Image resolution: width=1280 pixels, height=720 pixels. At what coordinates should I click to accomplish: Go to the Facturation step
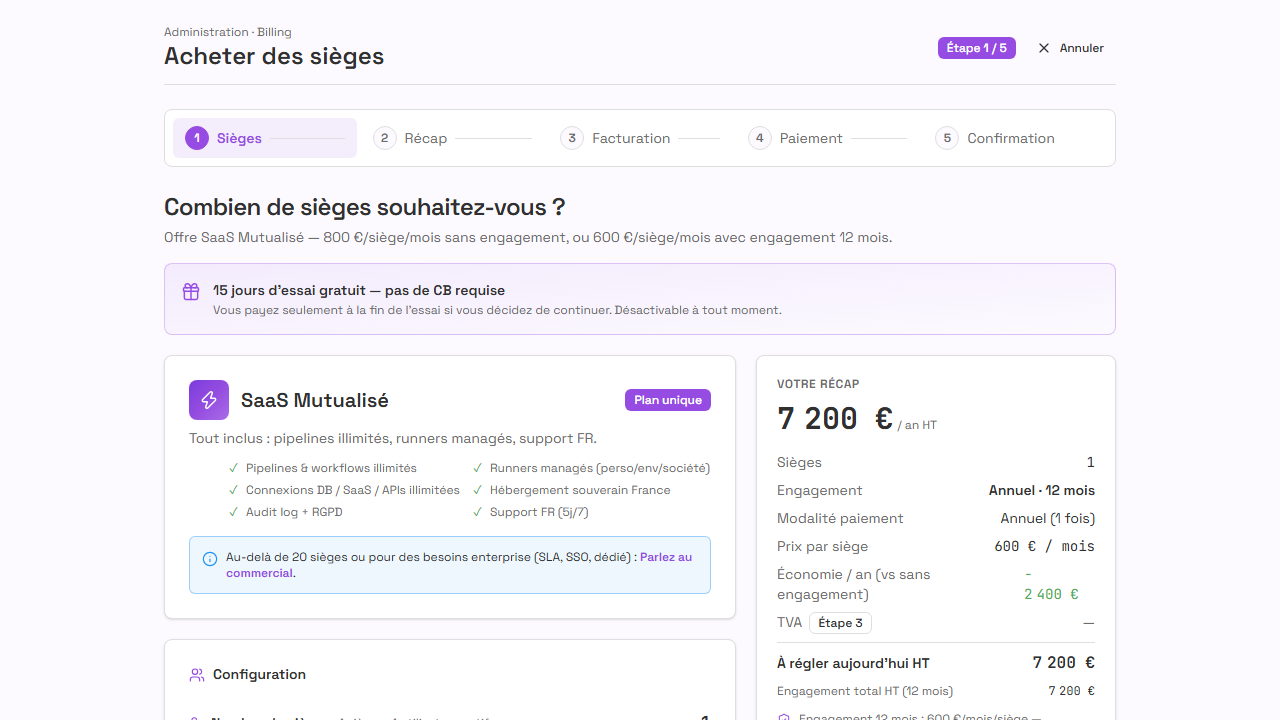click(640, 138)
